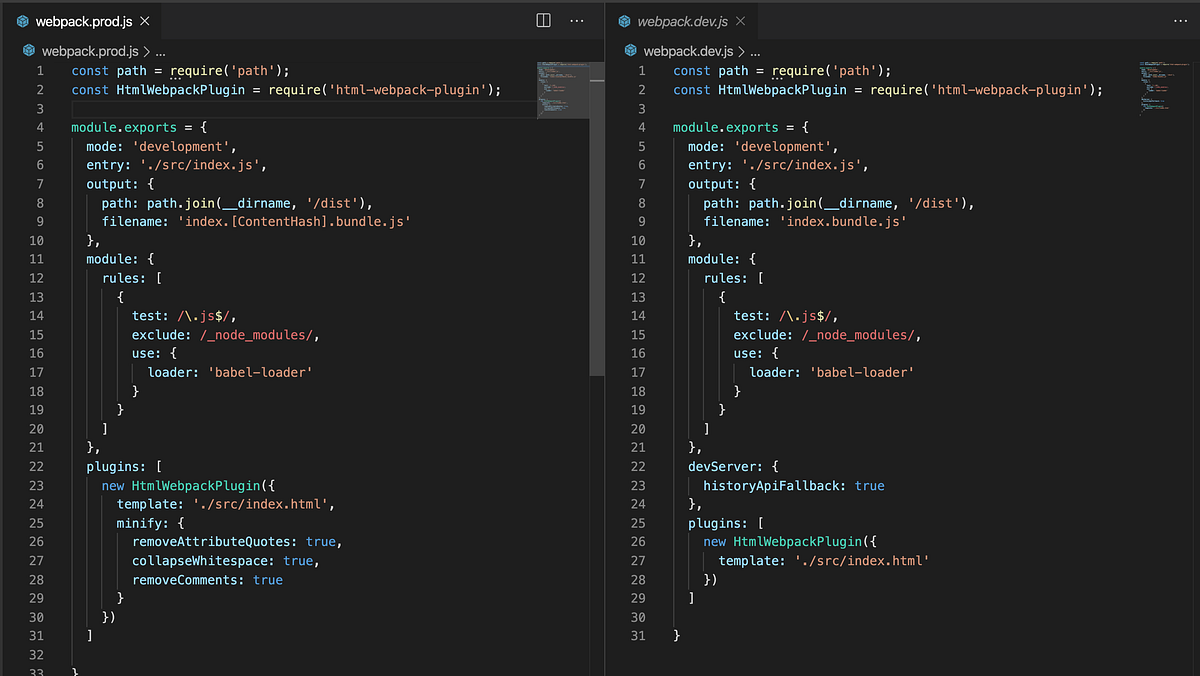This screenshot has width=1200, height=676.
Task: Expand the breadcrumb ellipsis in webpack.prod.js
Action: pyautogui.click(x=161, y=50)
